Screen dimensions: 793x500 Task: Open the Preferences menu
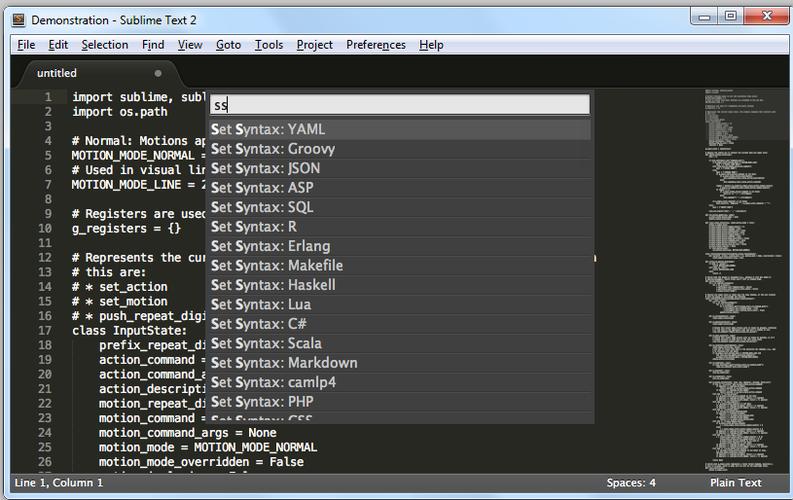click(376, 45)
